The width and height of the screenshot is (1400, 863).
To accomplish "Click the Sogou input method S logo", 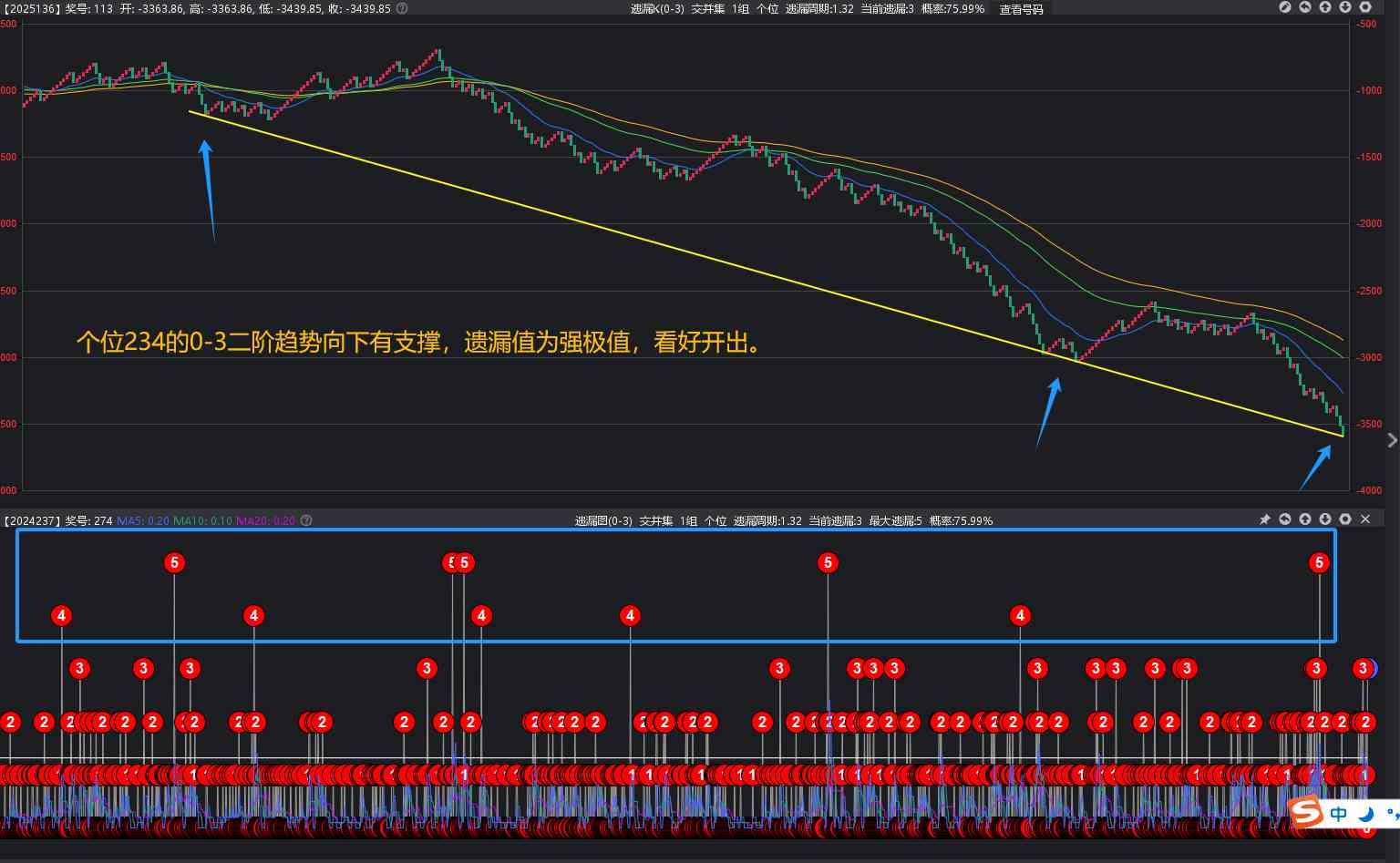I will (x=1306, y=812).
